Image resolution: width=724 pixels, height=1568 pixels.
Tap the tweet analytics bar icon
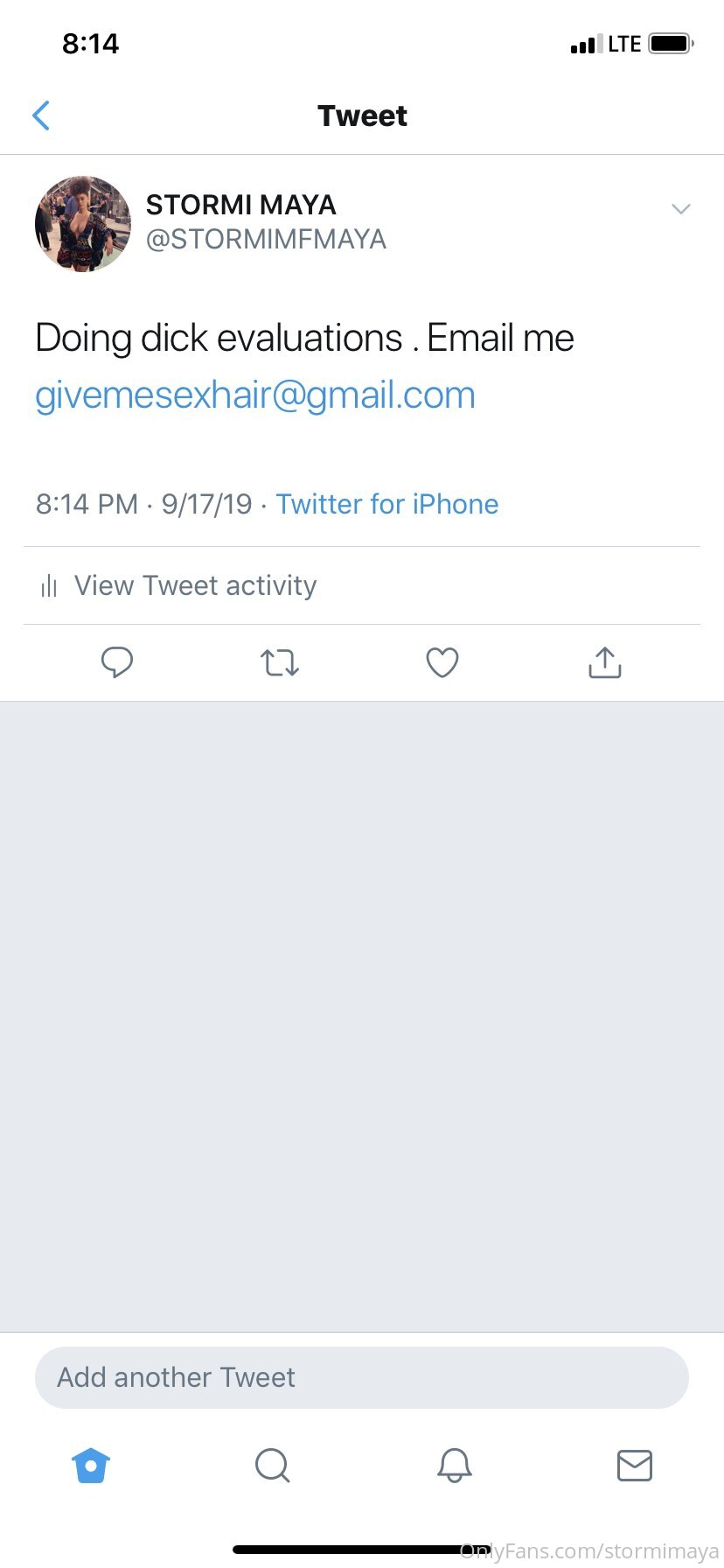[x=49, y=585]
